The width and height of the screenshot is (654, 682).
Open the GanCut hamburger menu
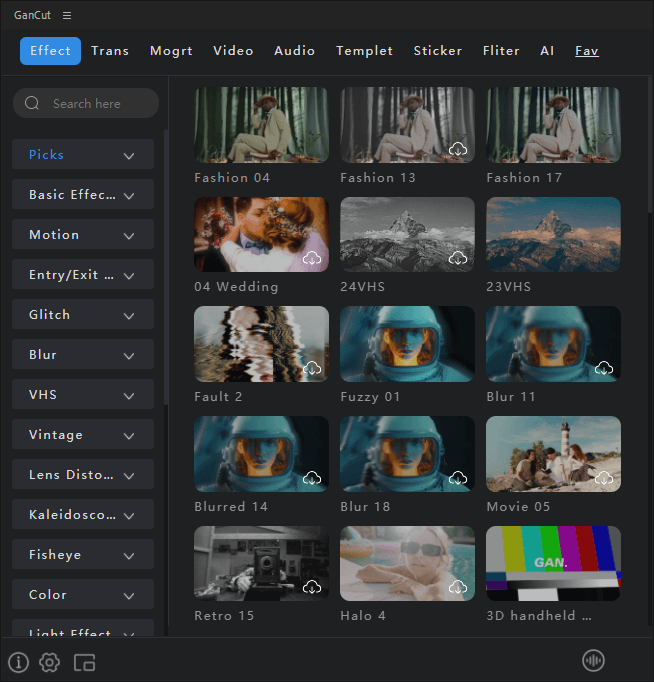coord(67,15)
